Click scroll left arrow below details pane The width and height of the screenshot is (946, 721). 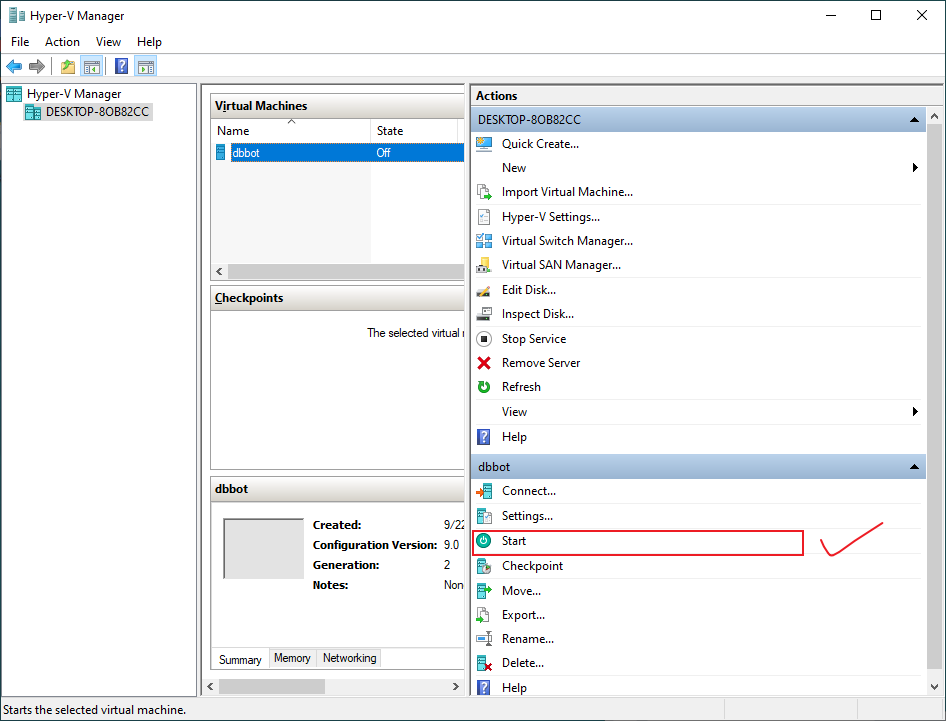(x=211, y=687)
